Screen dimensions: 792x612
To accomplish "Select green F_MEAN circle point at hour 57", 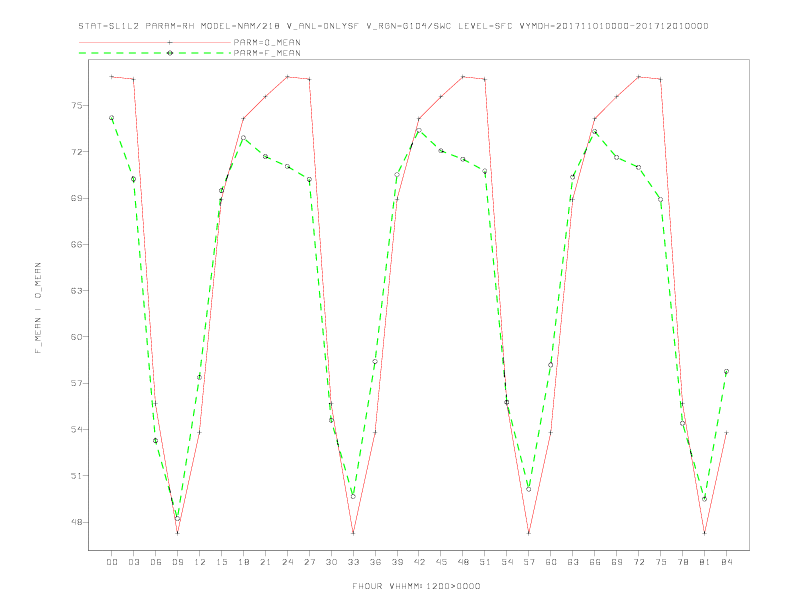I will point(529,489).
